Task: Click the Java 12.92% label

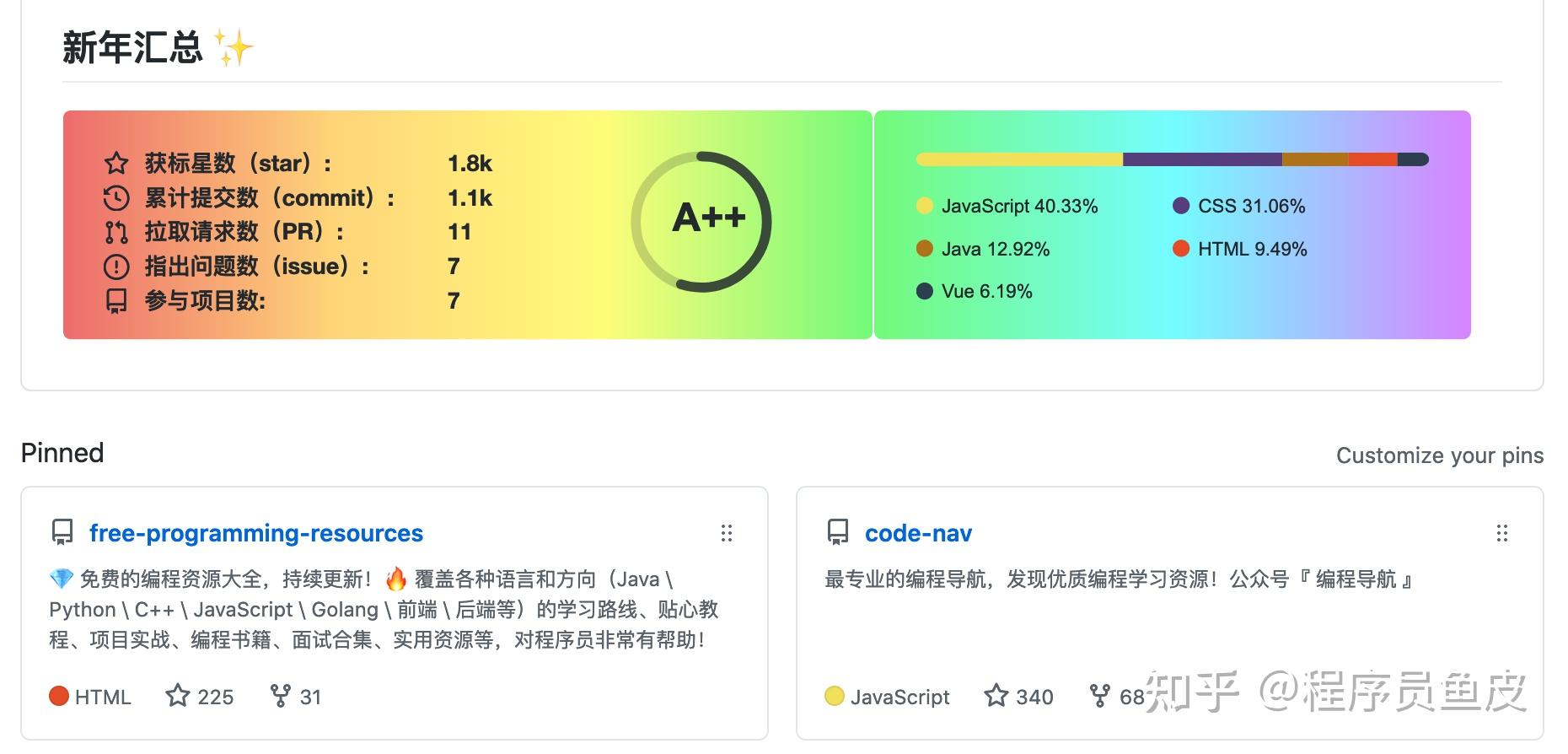Action: (996, 249)
